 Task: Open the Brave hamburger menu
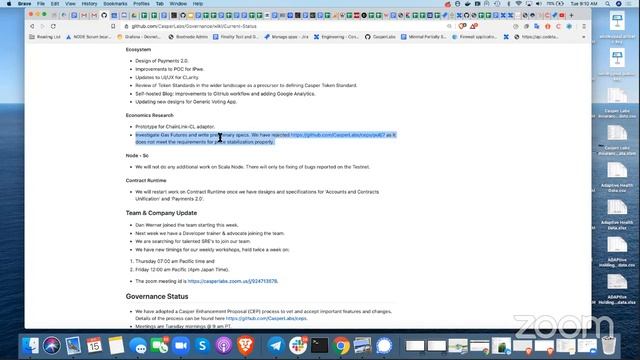pos(584,26)
